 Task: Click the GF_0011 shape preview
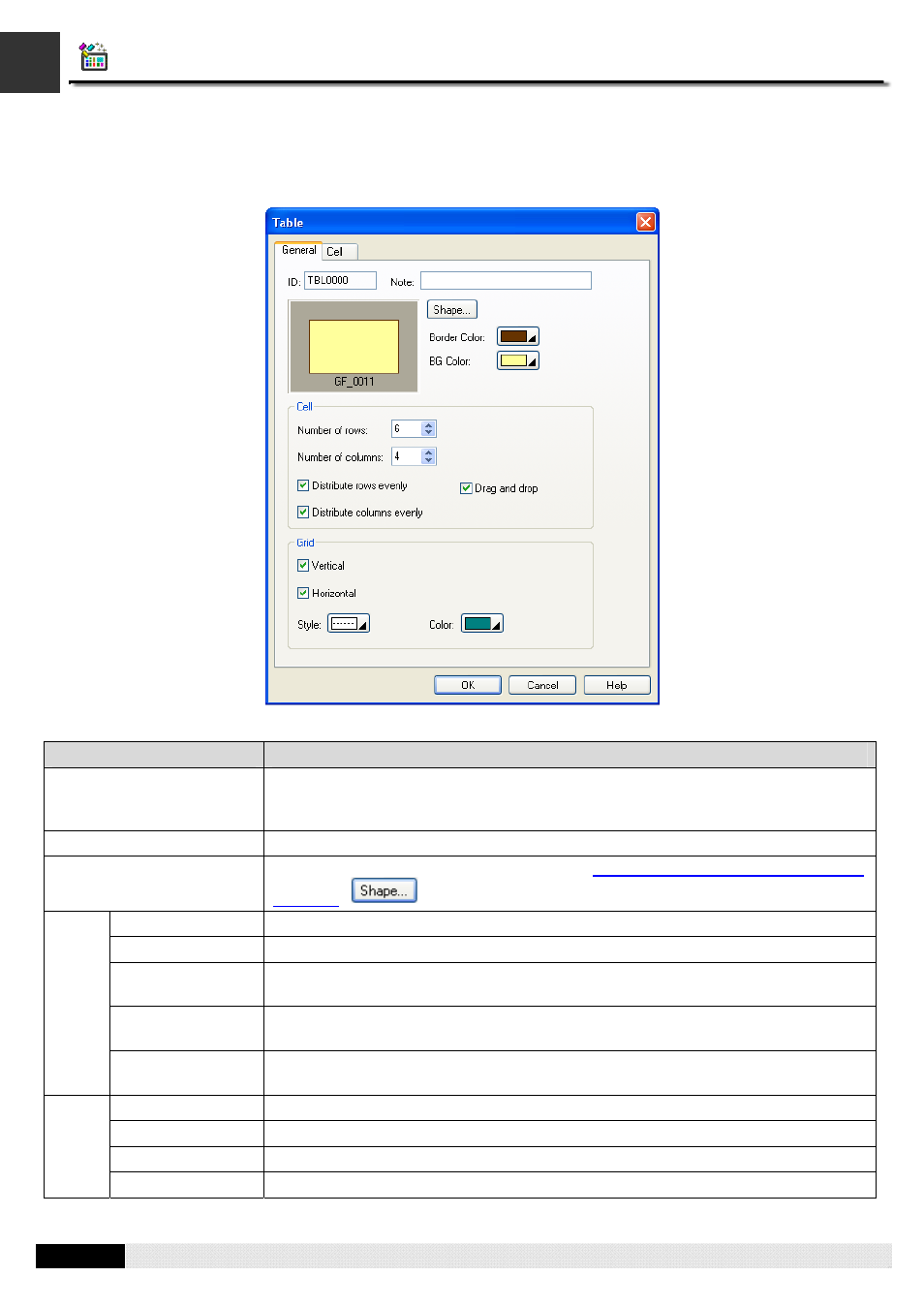click(x=354, y=346)
